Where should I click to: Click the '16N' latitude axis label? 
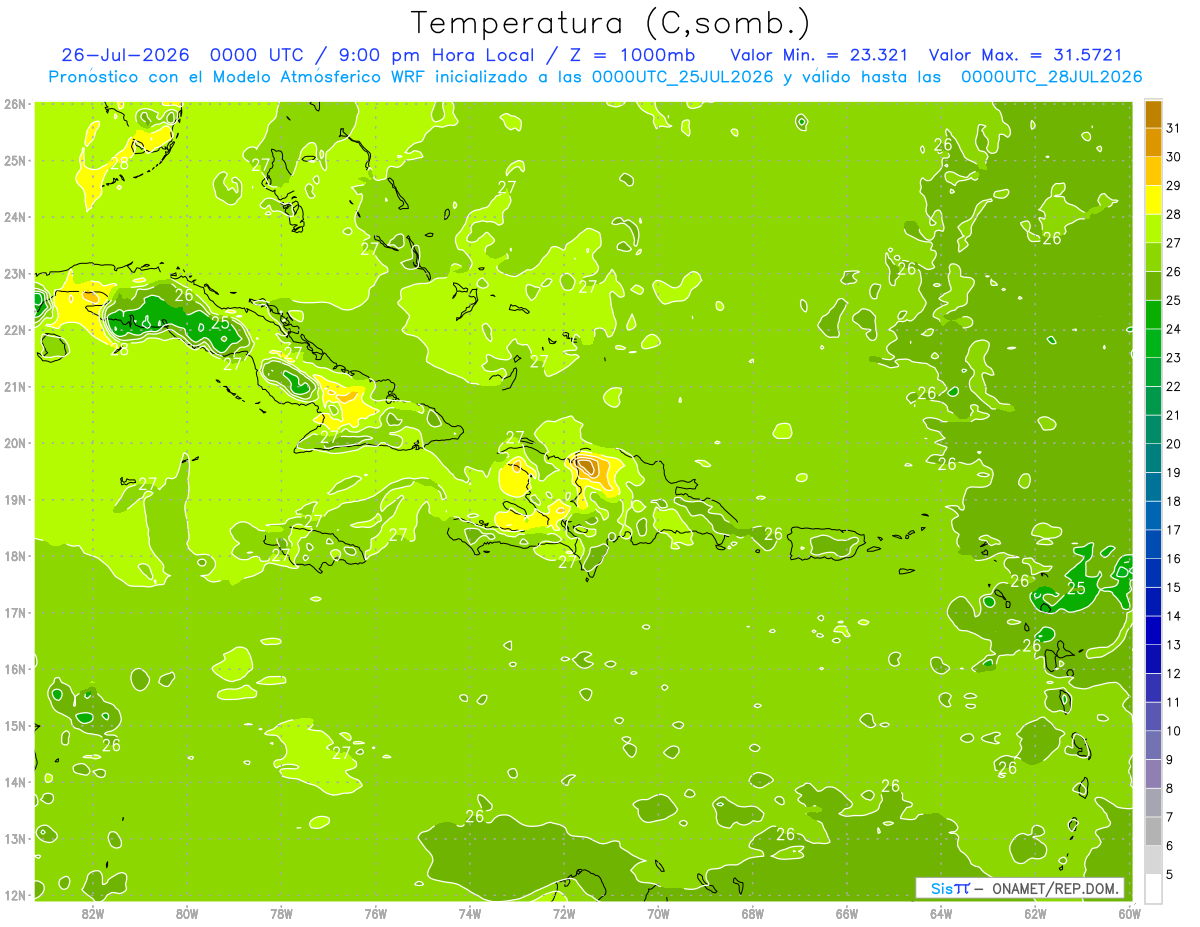(15, 669)
